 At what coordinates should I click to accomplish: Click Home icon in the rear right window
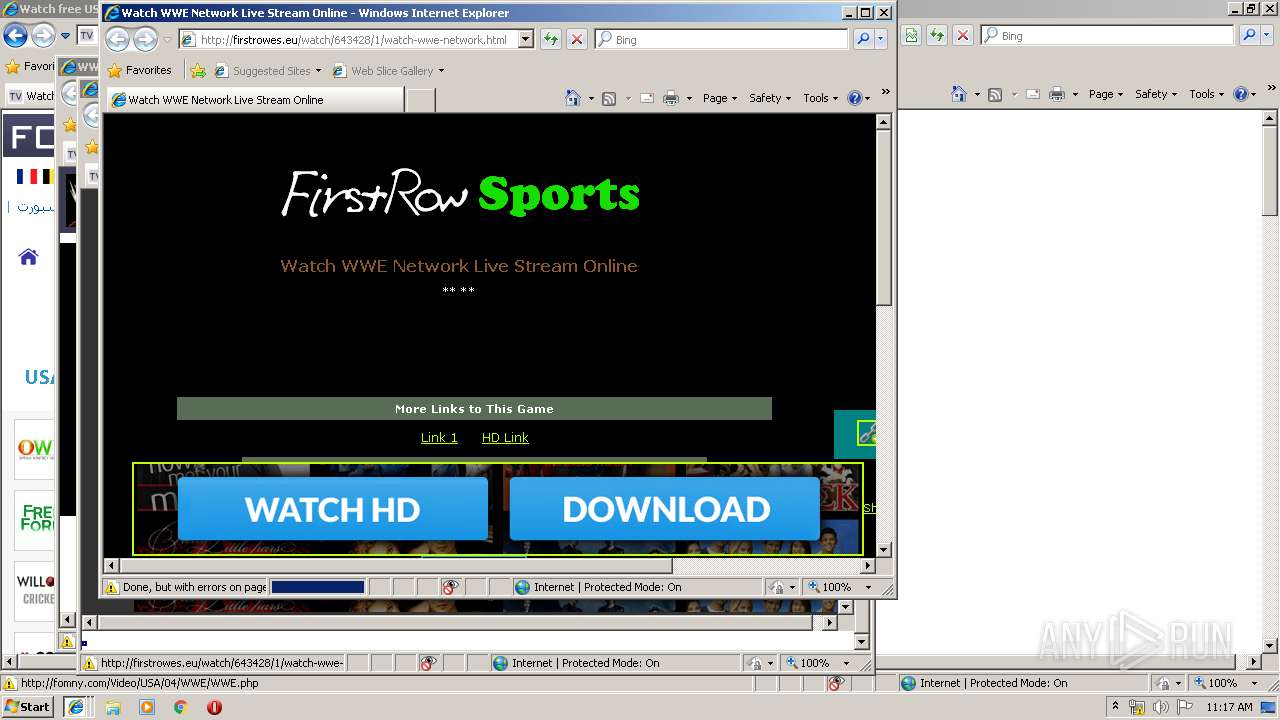[x=959, y=94]
